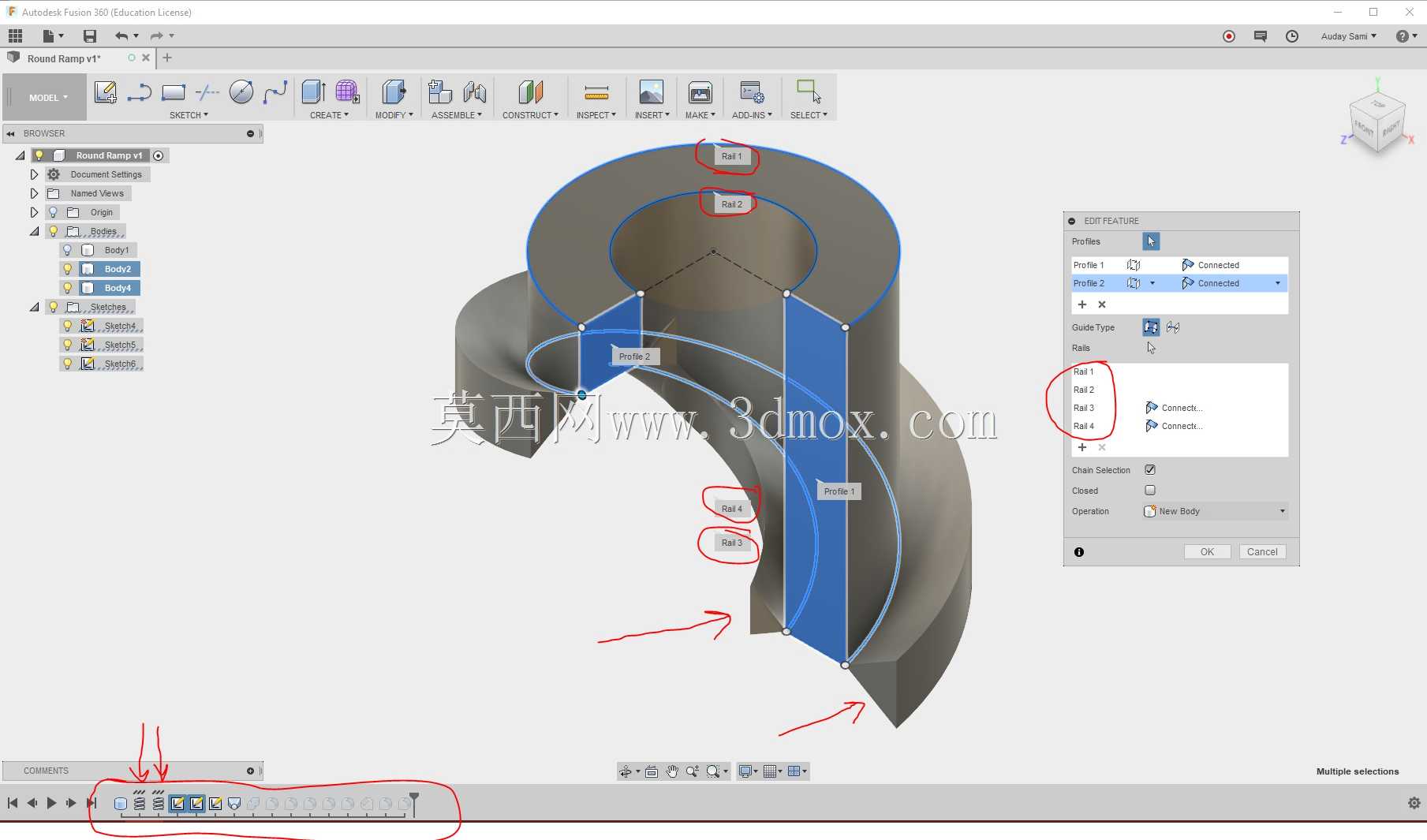Click the Extrude tool icon
The height and width of the screenshot is (840, 1427).
[x=313, y=92]
